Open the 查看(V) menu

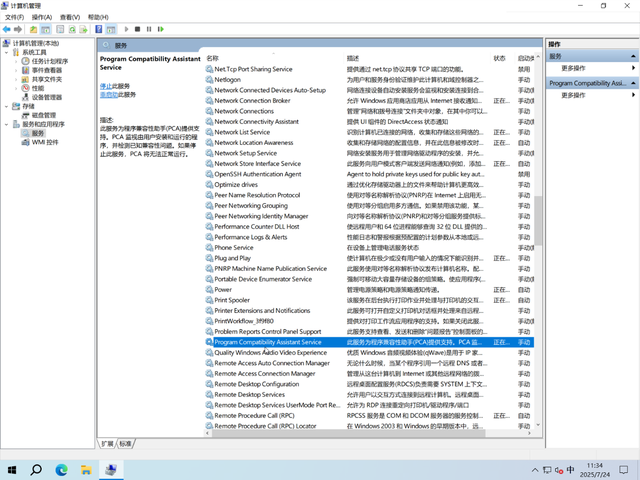pyautogui.click(x=70, y=17)
